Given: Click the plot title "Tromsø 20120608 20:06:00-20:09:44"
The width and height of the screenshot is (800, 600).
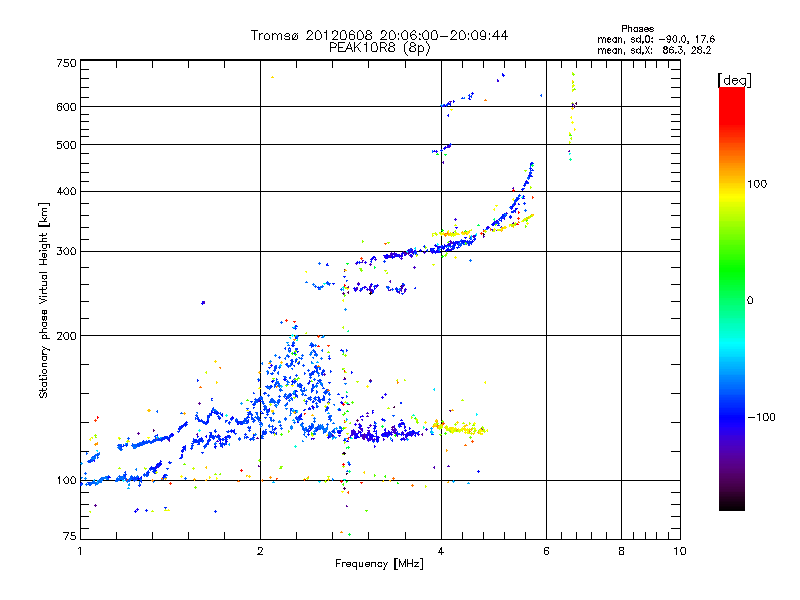Looking at the screenshot, I should tap(379, 35).
